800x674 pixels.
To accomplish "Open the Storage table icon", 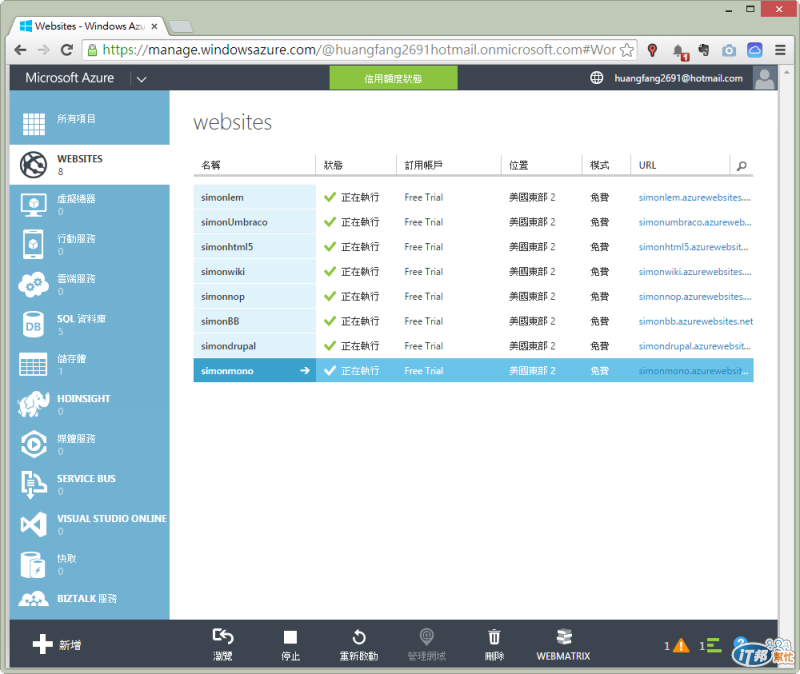I will click(34, 364).
